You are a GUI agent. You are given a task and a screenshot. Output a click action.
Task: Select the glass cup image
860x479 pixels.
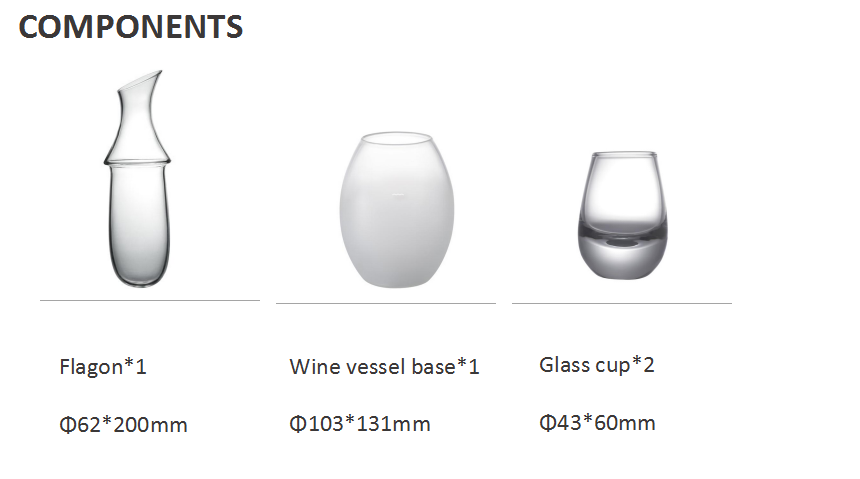tap(623, 215)
